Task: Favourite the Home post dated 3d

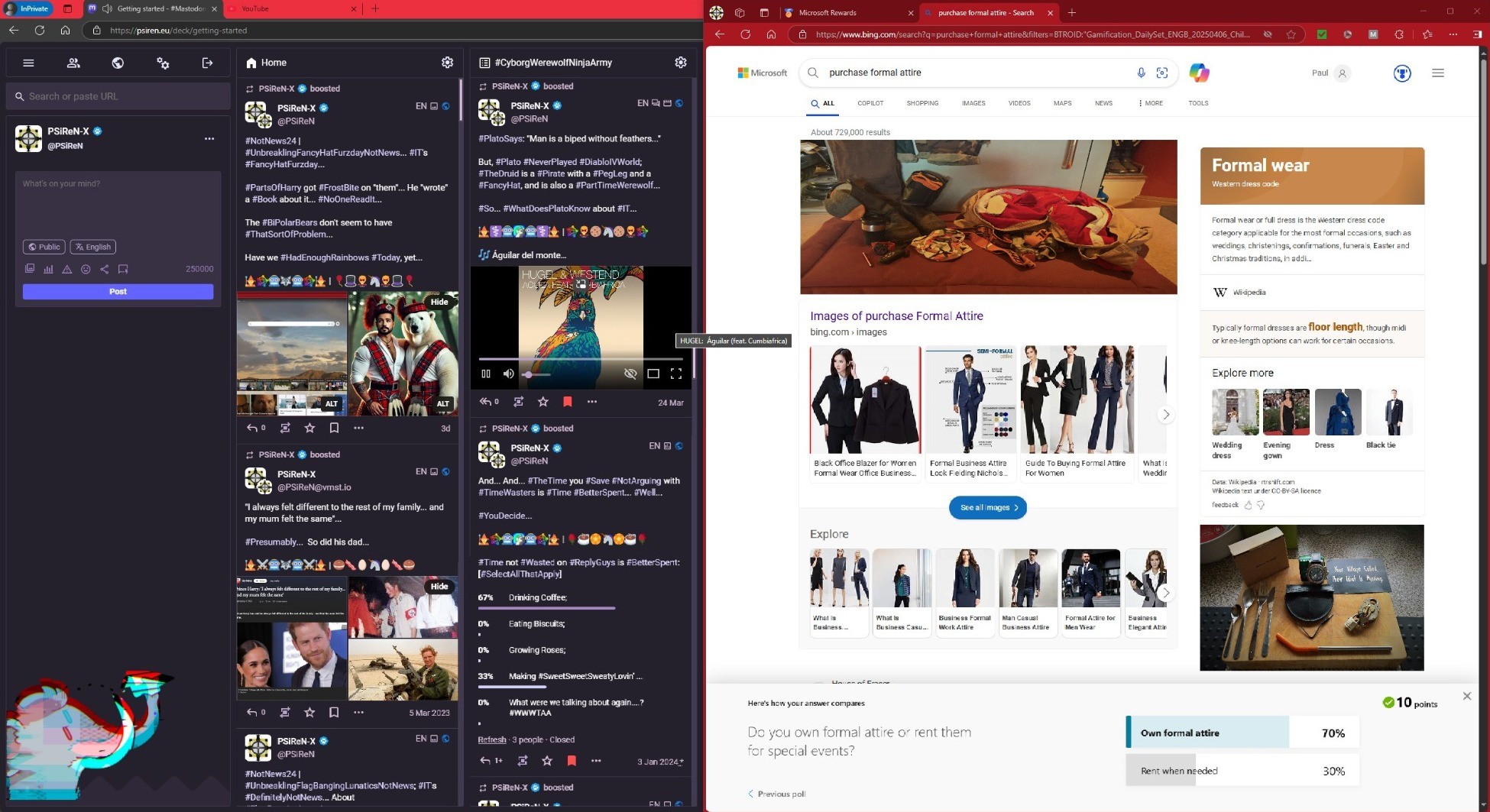Action: coord(309,429)
